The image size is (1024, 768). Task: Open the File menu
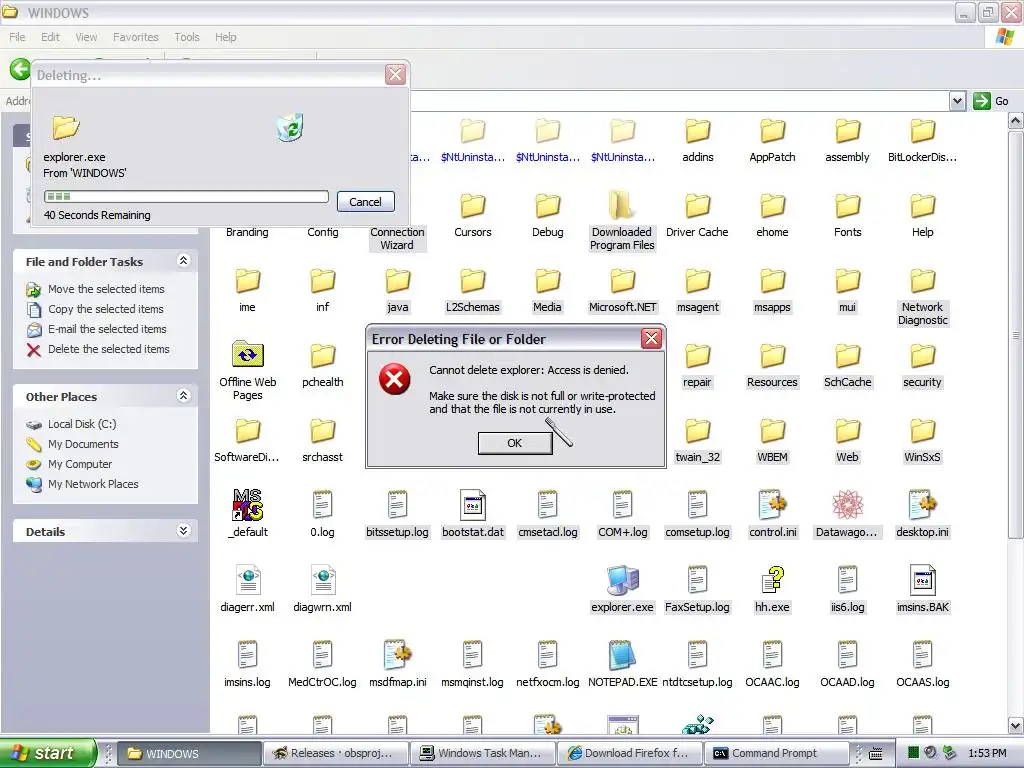click(17, 37)
